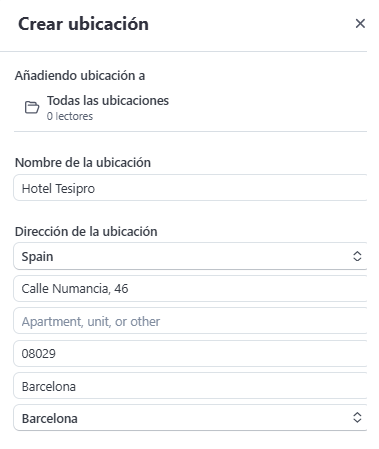Focus the Hotel Tesipro name field

pyautogui.click(x=190, y=188)
